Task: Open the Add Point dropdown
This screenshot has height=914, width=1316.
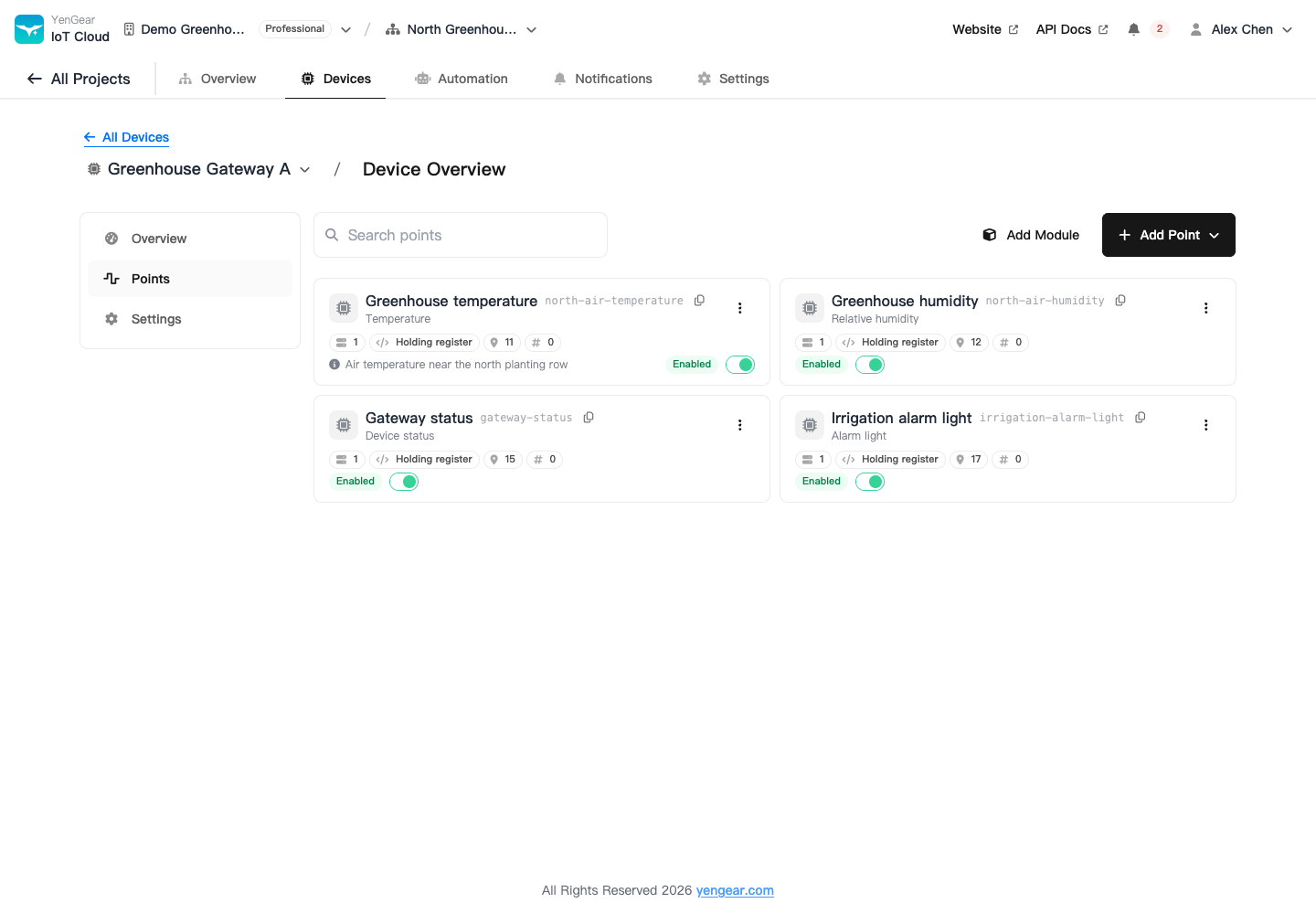Action: [1169, 235]
